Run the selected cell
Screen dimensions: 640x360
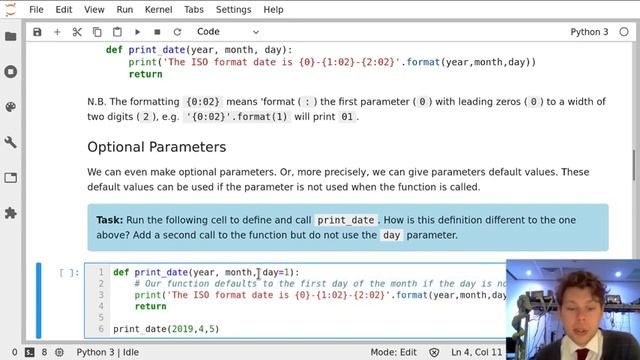click(137, 32)
